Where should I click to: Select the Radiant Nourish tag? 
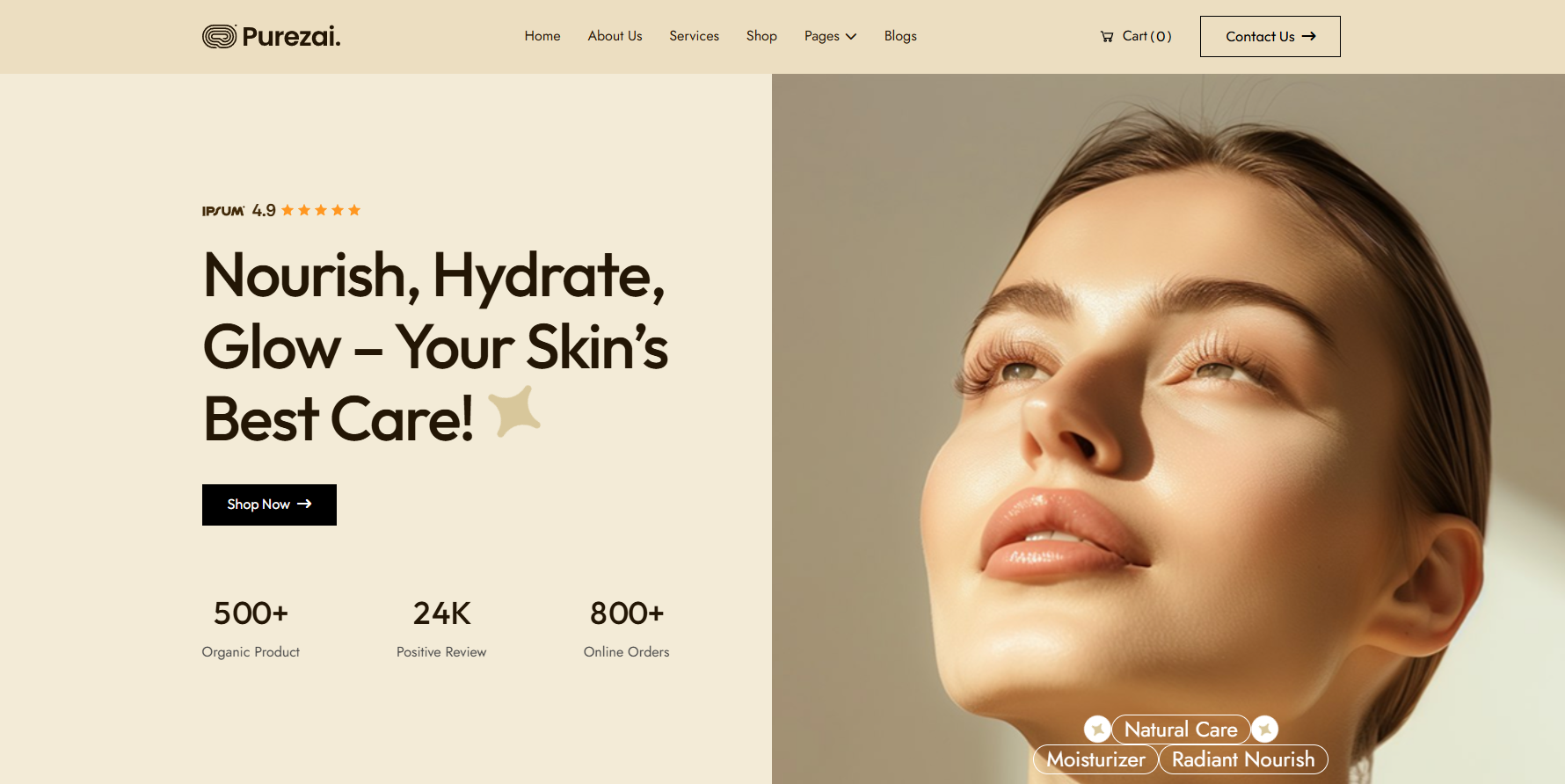pyautogui.click(x=1243, y=759)
